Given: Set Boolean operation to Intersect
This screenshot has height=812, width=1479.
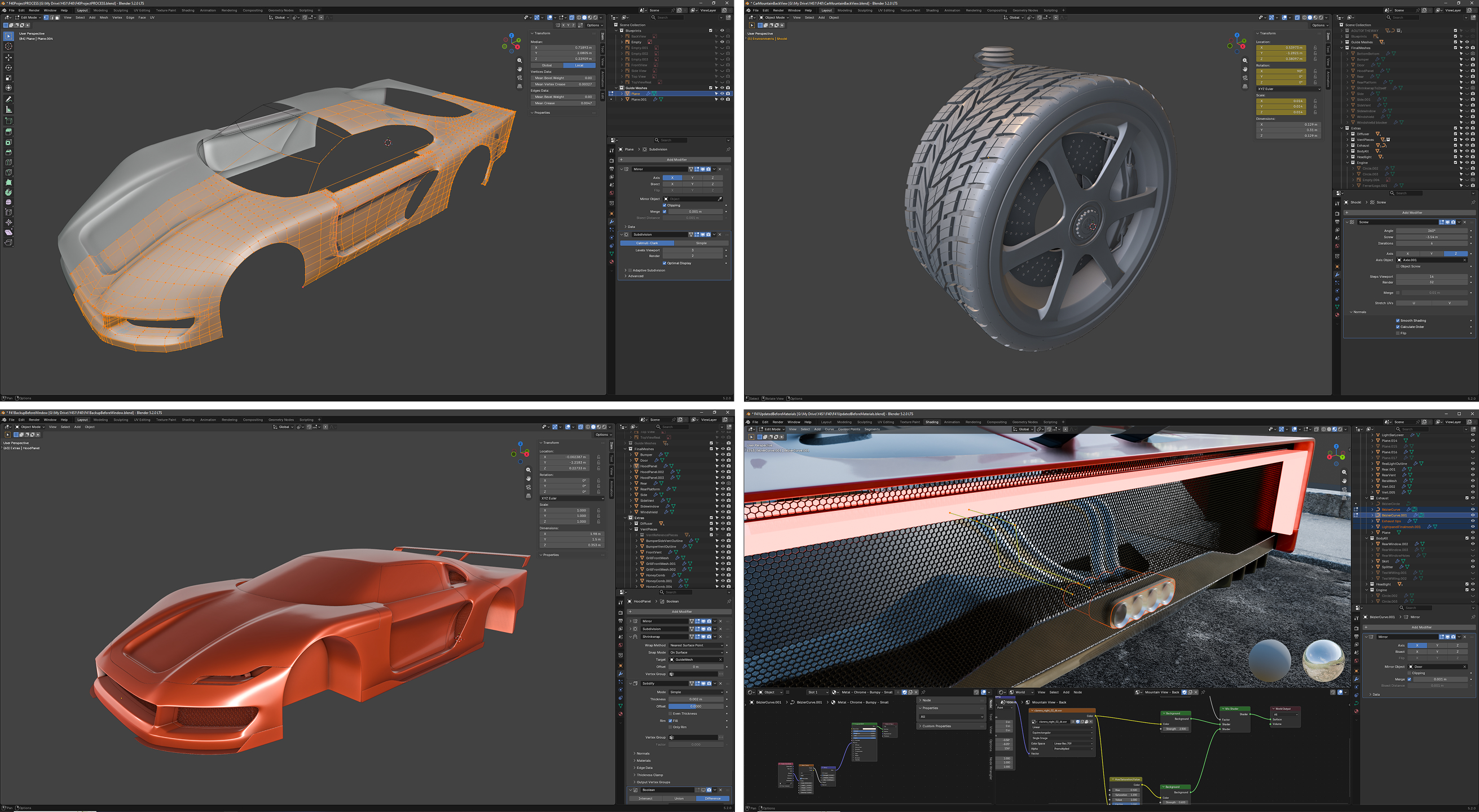Looking at the screenshot, I should (646, 798).
